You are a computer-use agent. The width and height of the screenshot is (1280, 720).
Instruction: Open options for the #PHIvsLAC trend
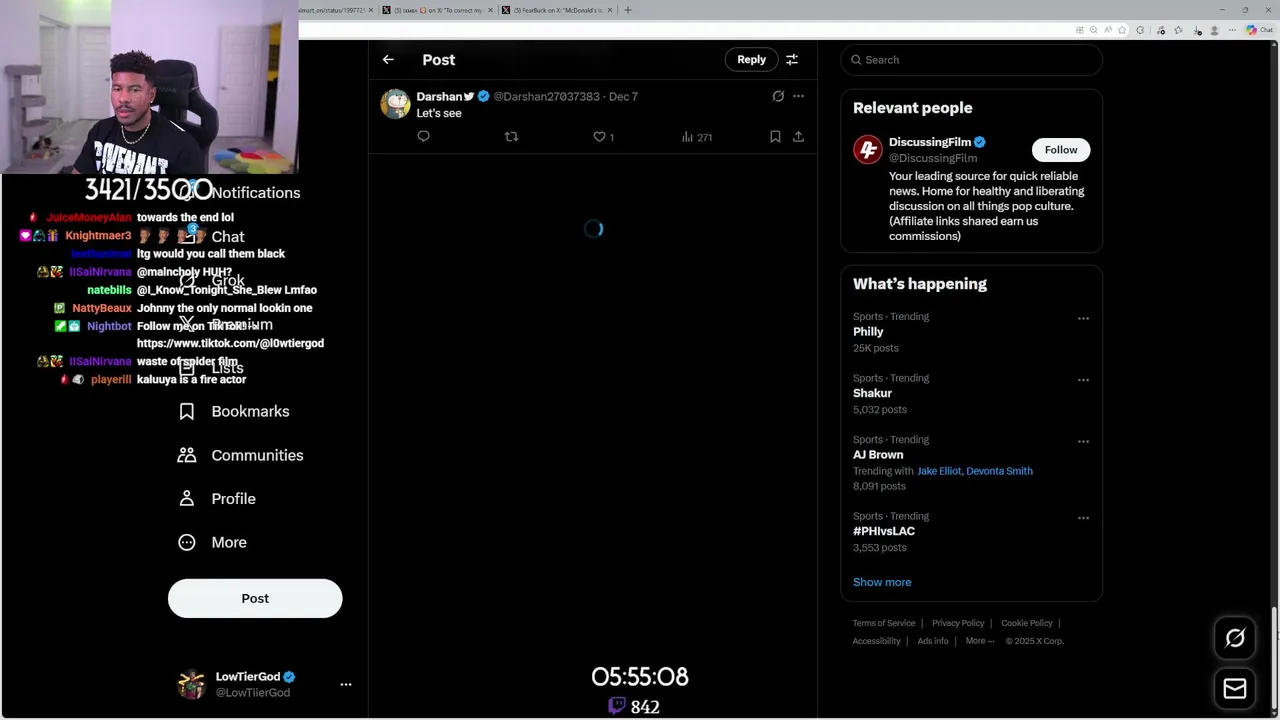tap(1083, 518)
